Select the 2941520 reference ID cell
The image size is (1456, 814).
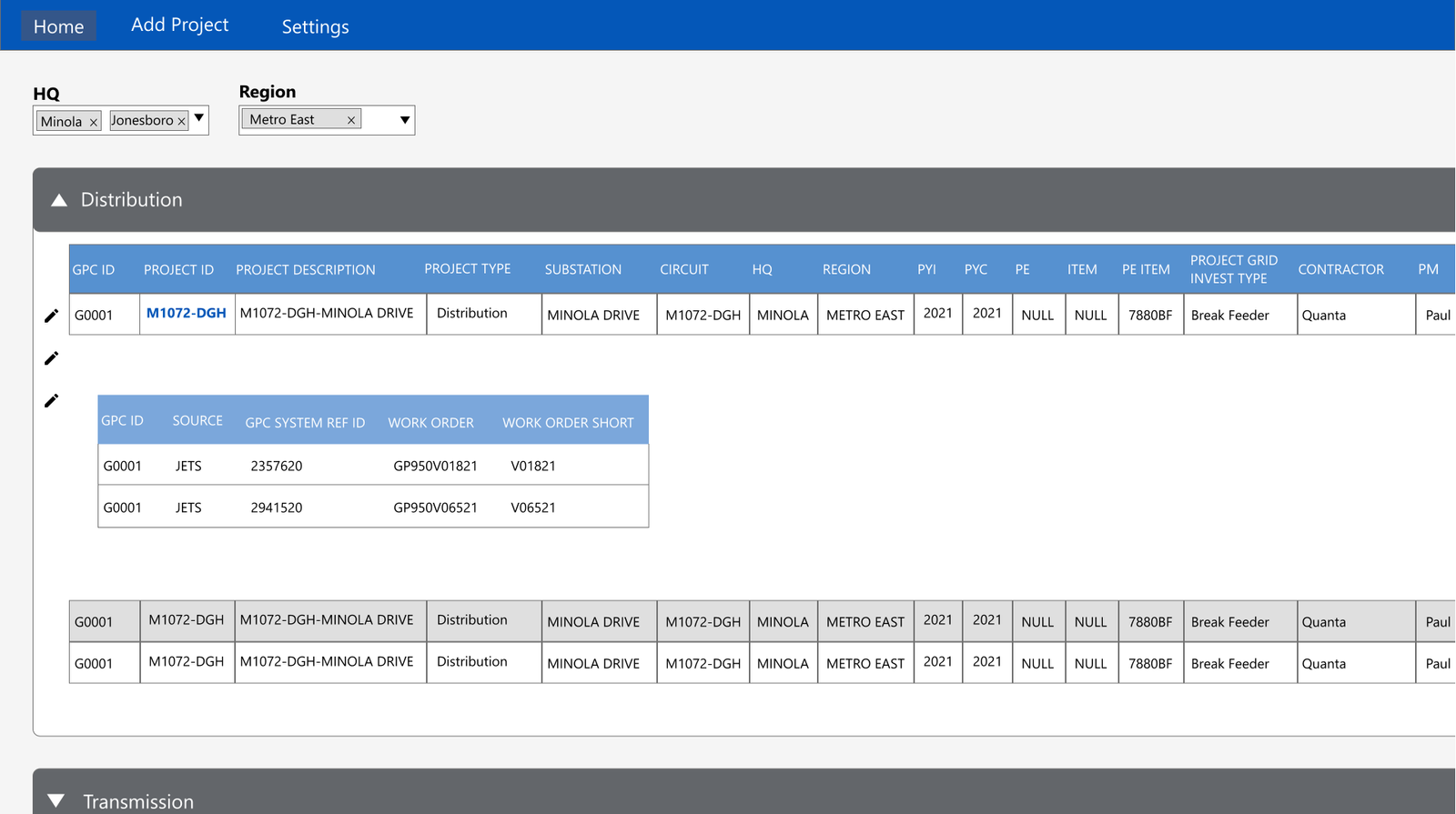pyautogui.click(x=277, y=507)
